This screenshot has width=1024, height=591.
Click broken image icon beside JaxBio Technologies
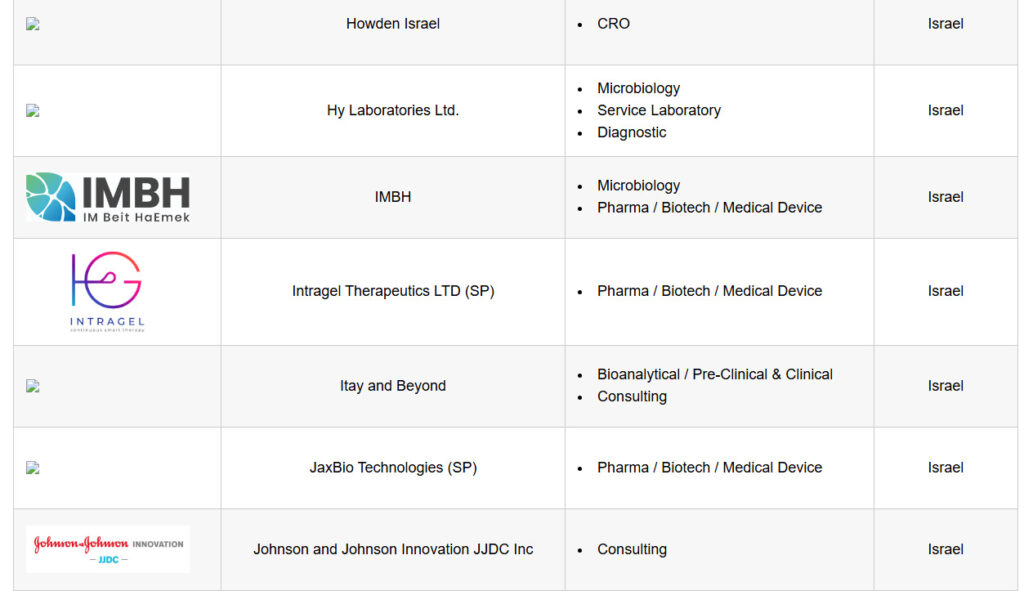point(33,468)
